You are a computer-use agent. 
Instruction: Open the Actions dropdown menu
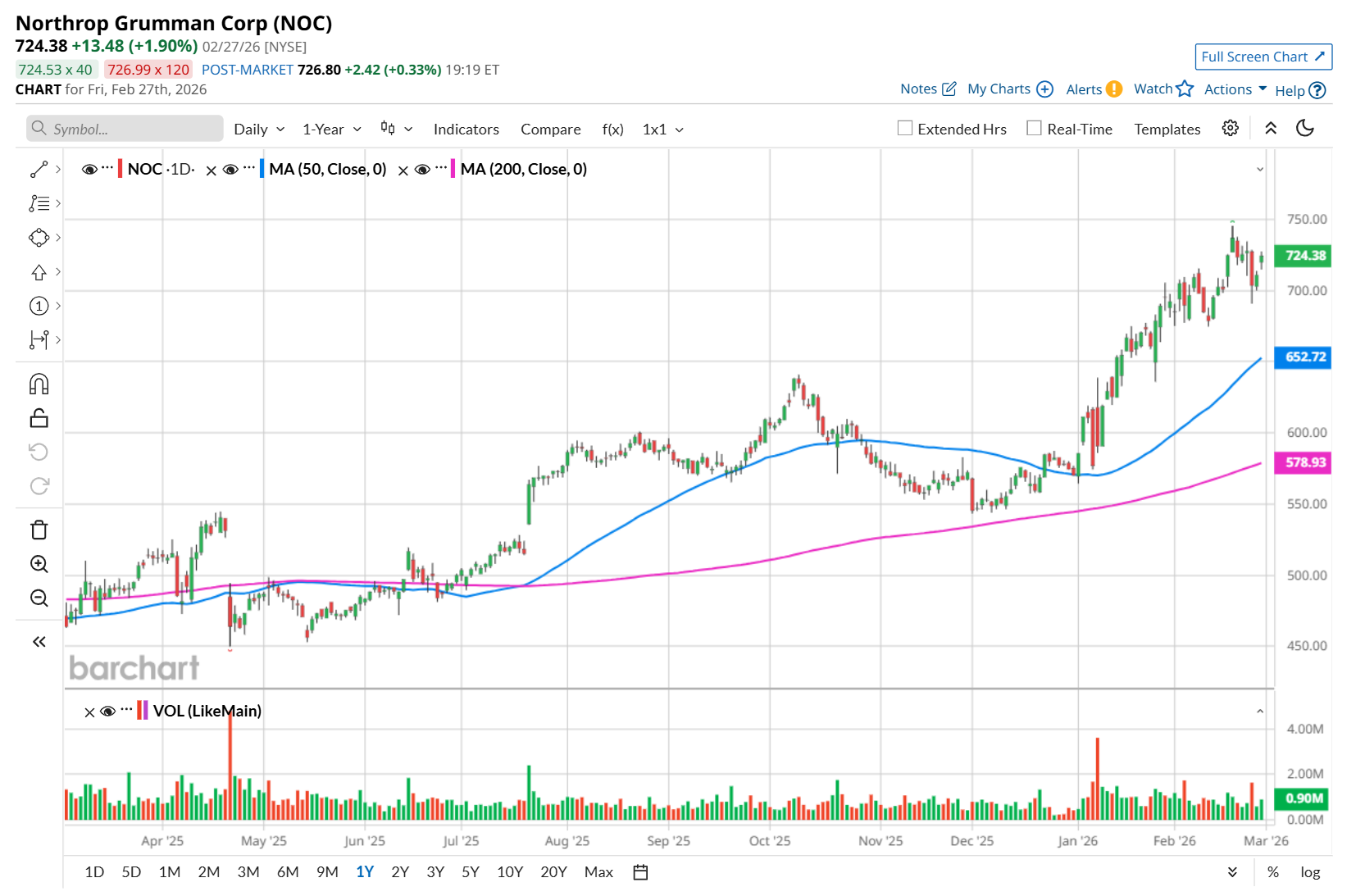[x=1235, y=89]
